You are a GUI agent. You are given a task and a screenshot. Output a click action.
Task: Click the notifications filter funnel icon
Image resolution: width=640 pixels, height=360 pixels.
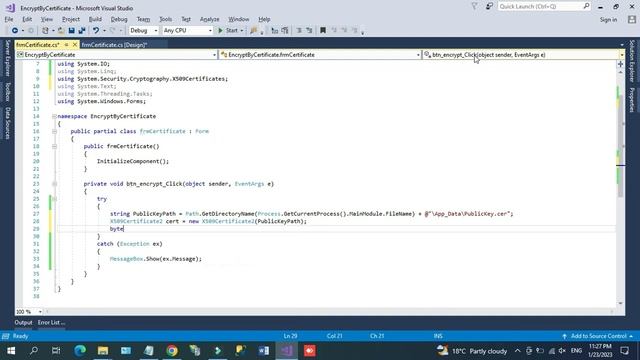[474, 7]
